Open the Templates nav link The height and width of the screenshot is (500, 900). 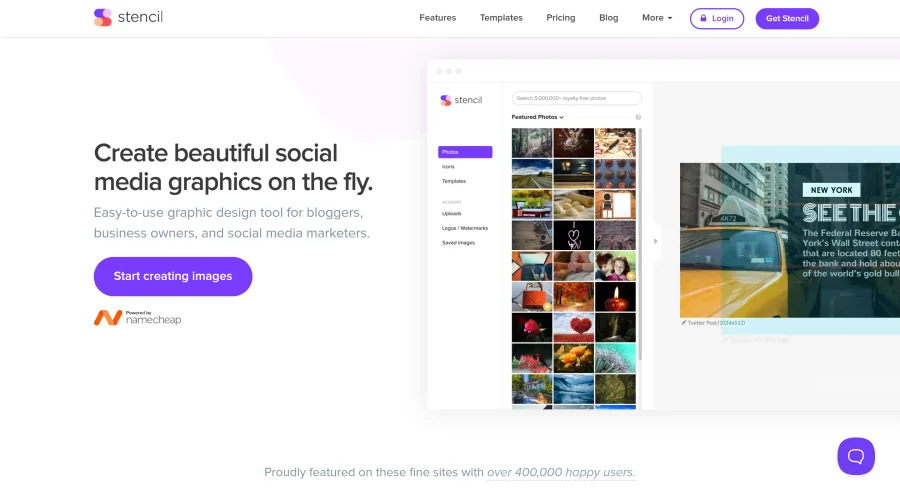pos(501,18)
